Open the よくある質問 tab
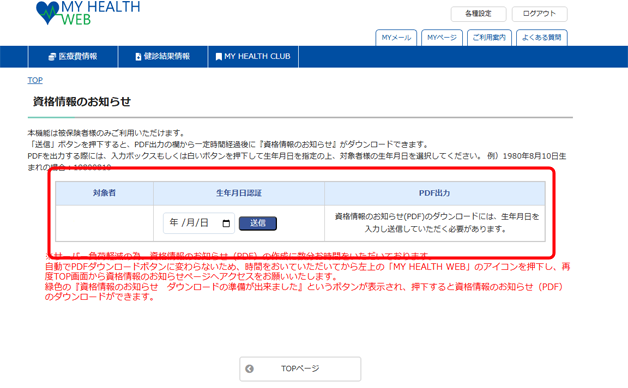628x388 pixels. pos(541,38)
